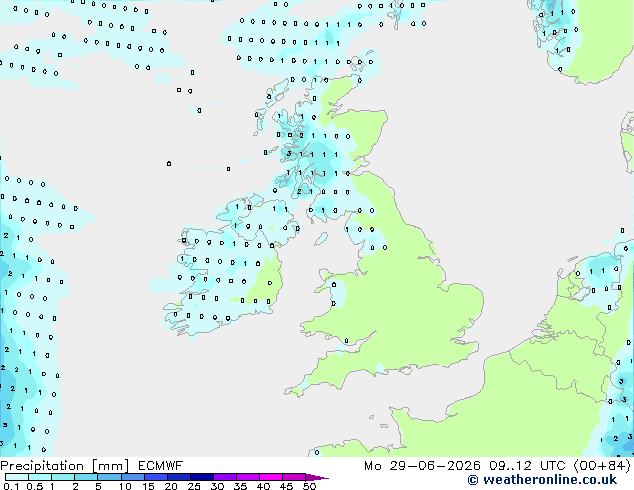Click the "(00+84)" forecast offset text
The height and width of the screenshot is (490, 634).
pos(602,466)
